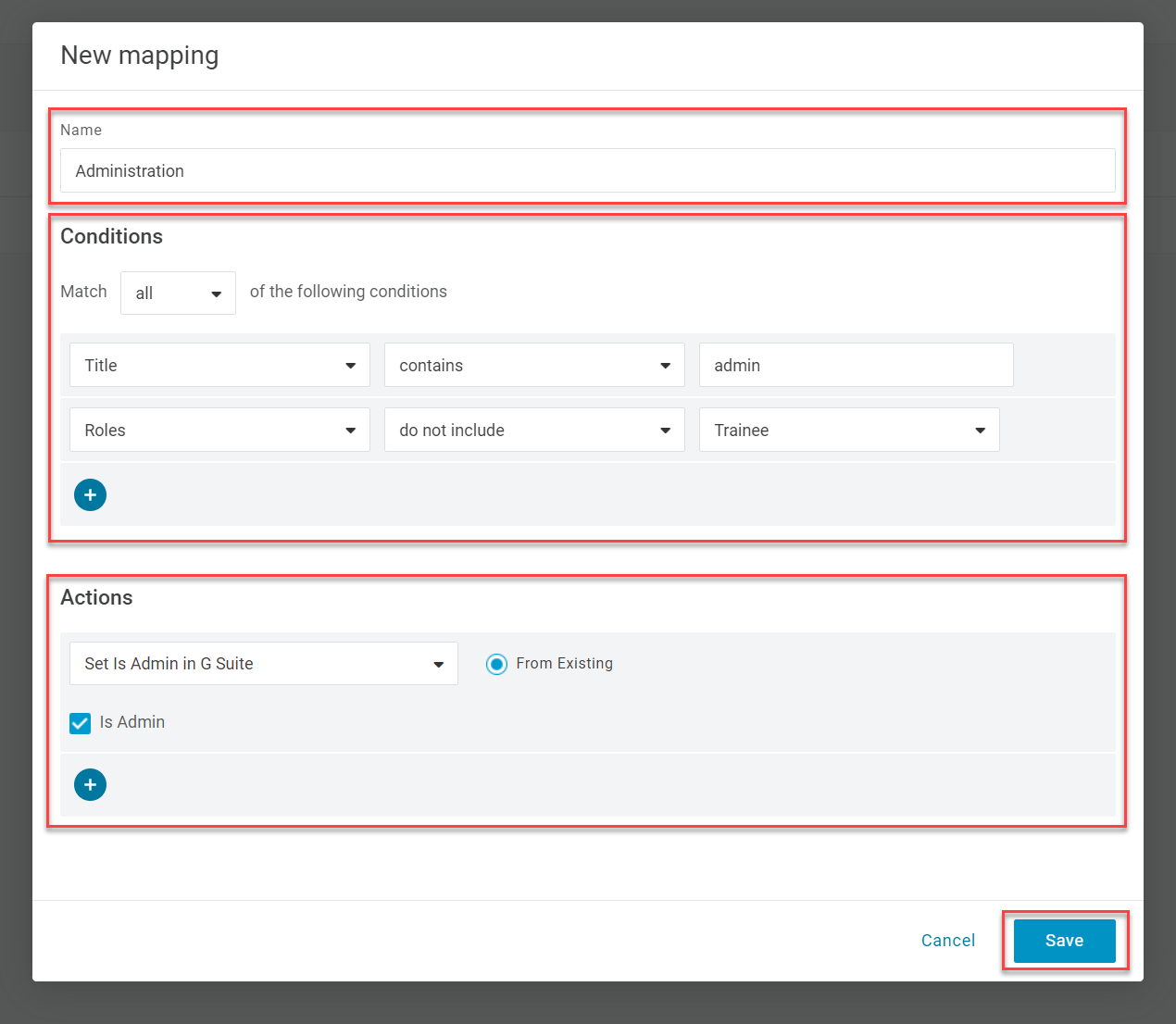Open the Roles attribute dropdown

(x=219, y=430)
